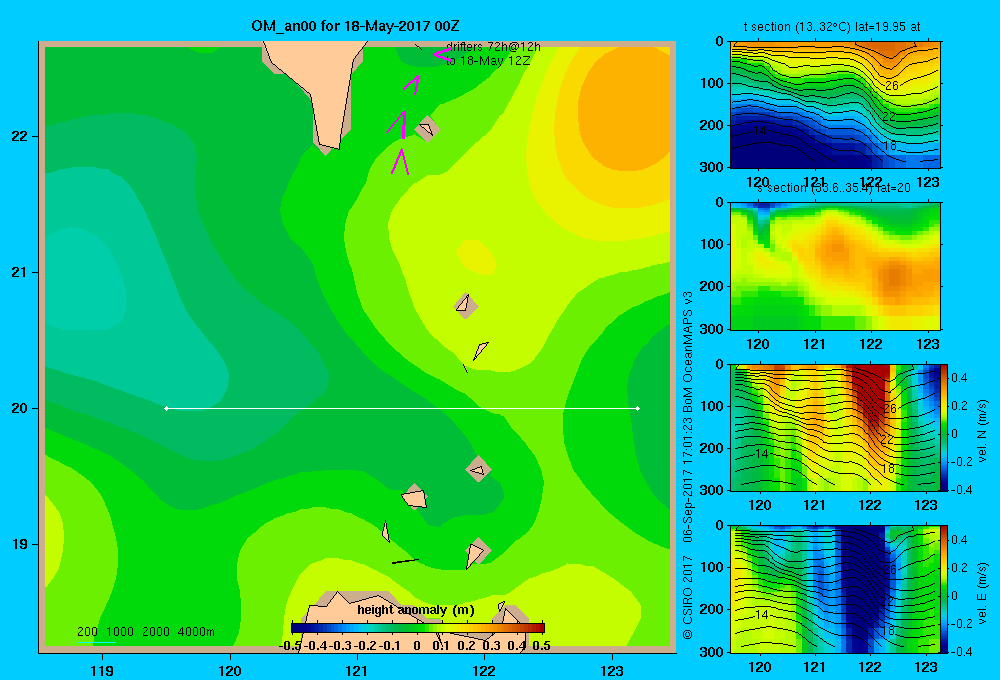Click the '-0.5' tick on the height anomaly scale
The image size is (1000, 680).
coord(290,646)
